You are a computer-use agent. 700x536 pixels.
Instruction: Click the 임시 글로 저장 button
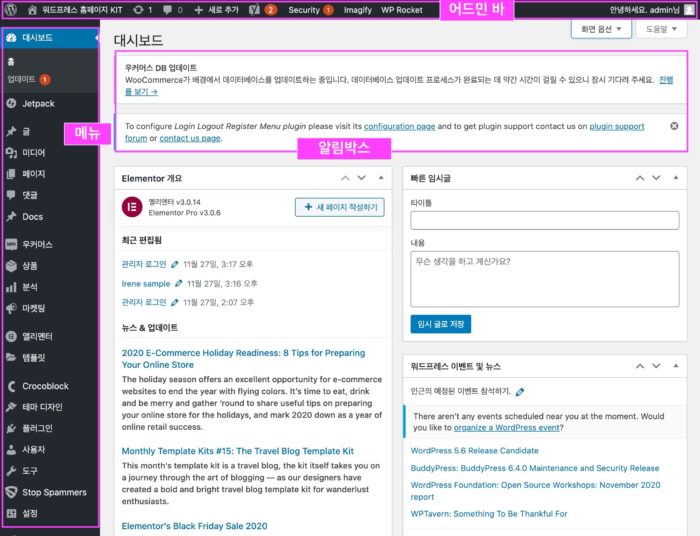click(440, 324)
